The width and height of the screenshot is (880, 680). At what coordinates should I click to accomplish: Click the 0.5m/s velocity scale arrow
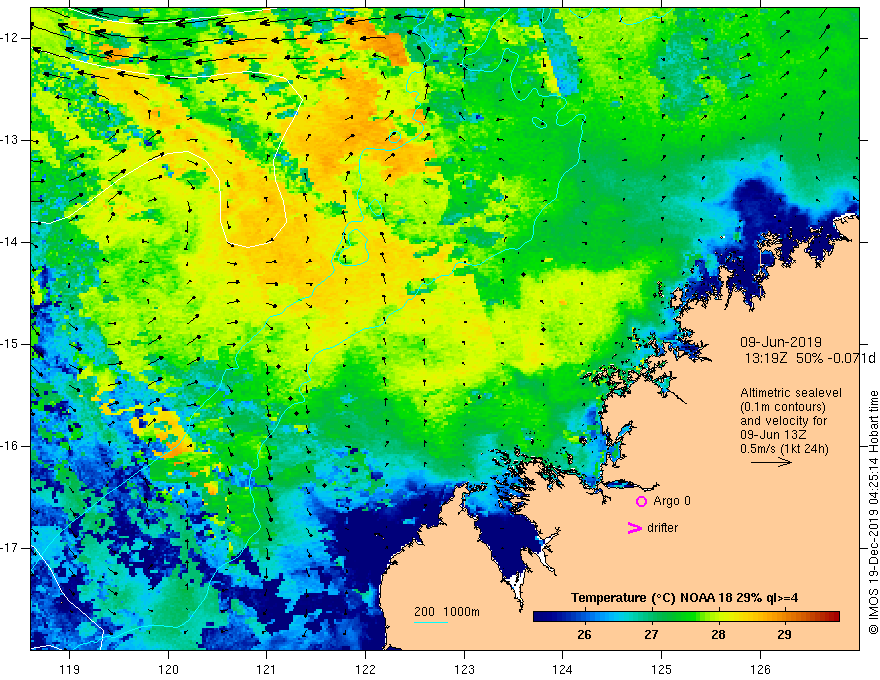(771, 462)
